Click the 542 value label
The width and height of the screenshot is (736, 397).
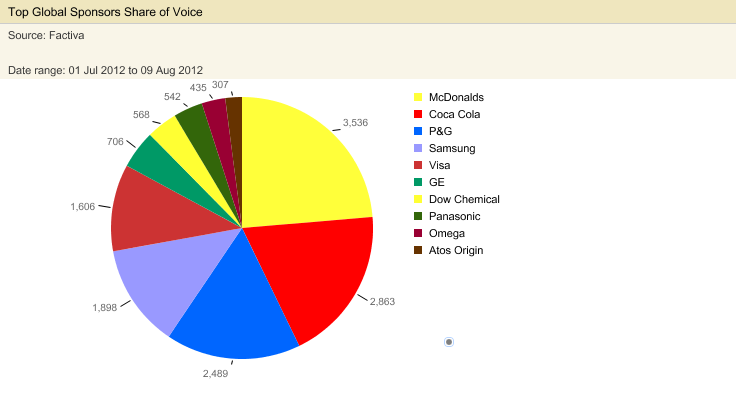(172, 96)
